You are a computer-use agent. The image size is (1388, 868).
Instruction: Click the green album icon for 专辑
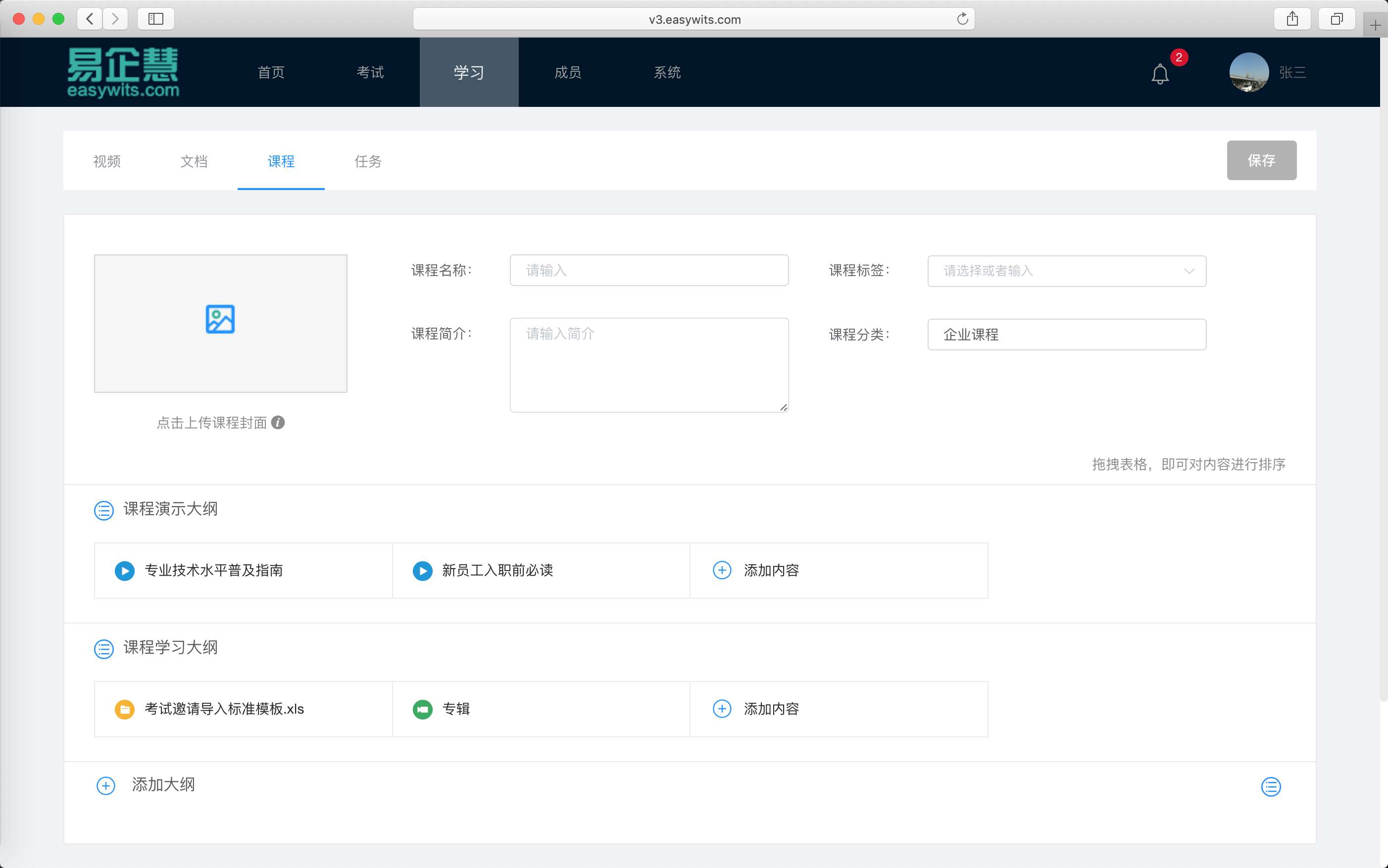click(423, 710)
